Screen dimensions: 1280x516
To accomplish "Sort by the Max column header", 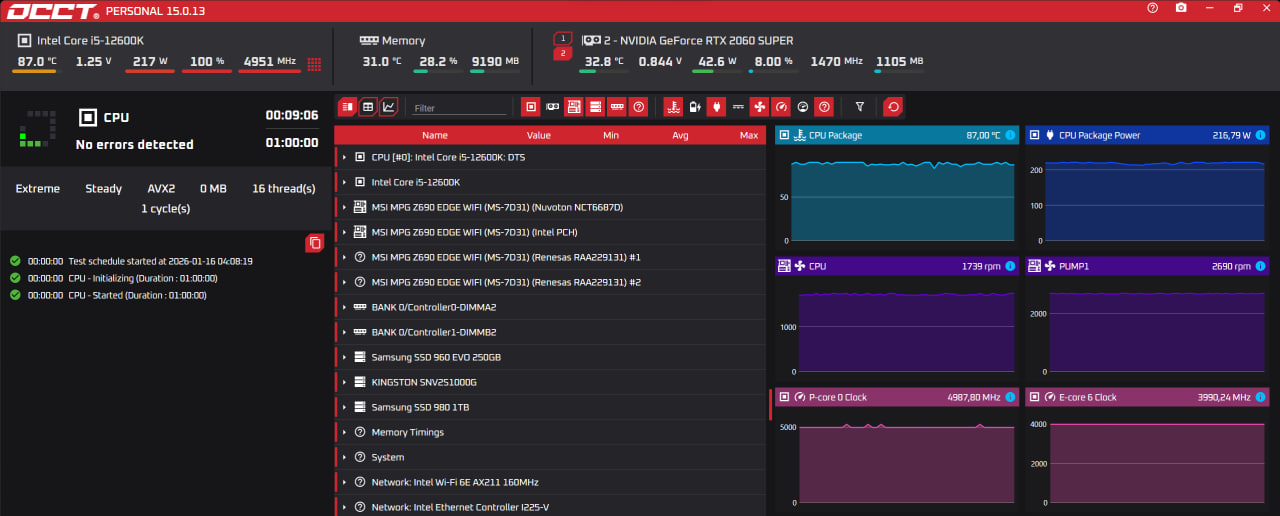I will (x=749, y=135).
